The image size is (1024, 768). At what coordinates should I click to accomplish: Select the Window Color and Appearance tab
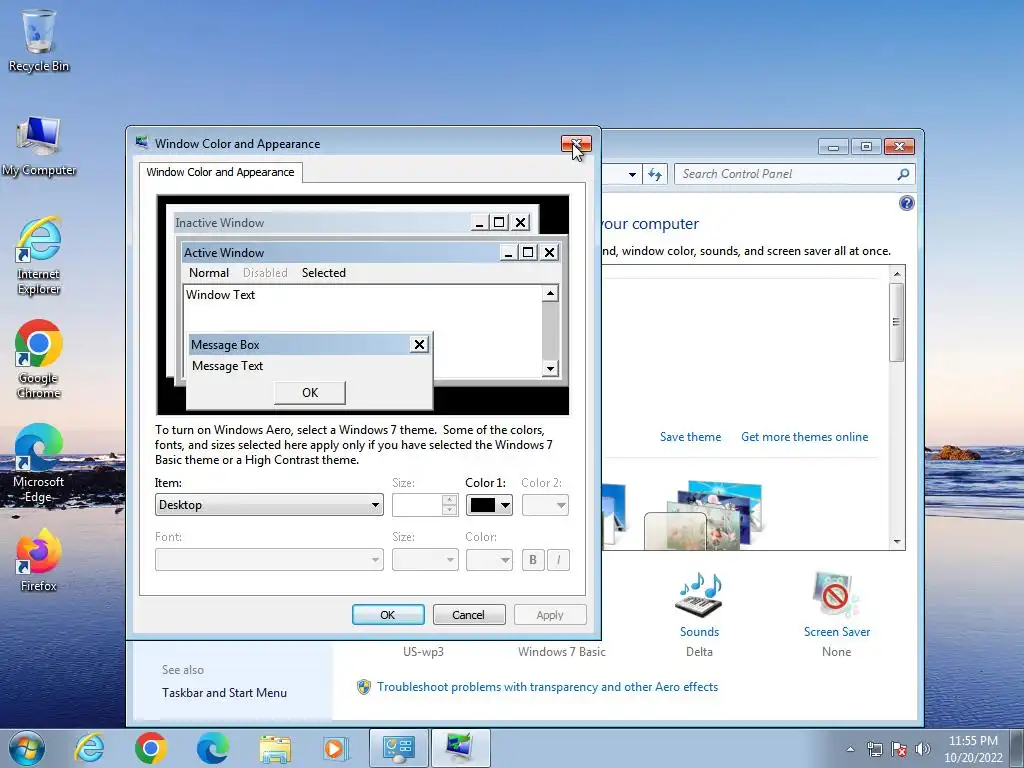(220, 172)
